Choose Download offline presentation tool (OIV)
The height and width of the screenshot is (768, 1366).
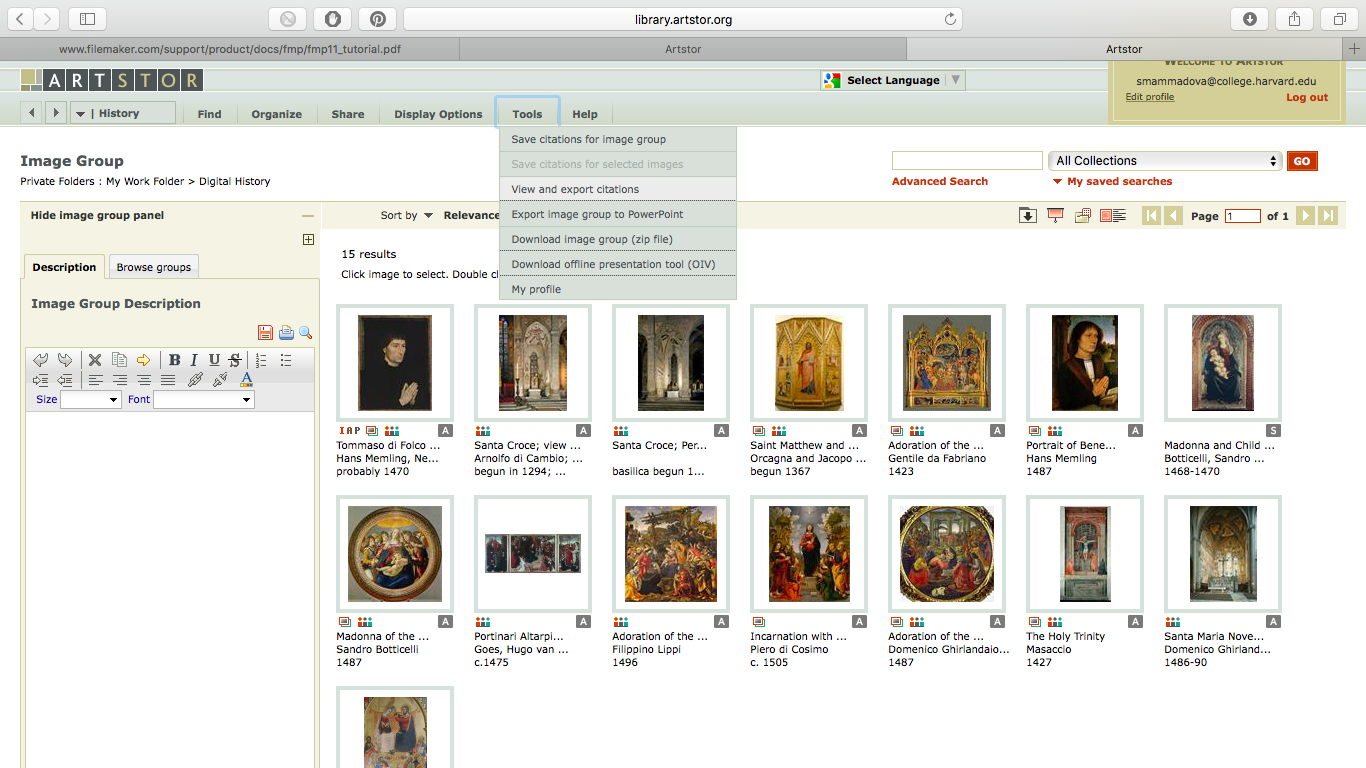(618, 264)
